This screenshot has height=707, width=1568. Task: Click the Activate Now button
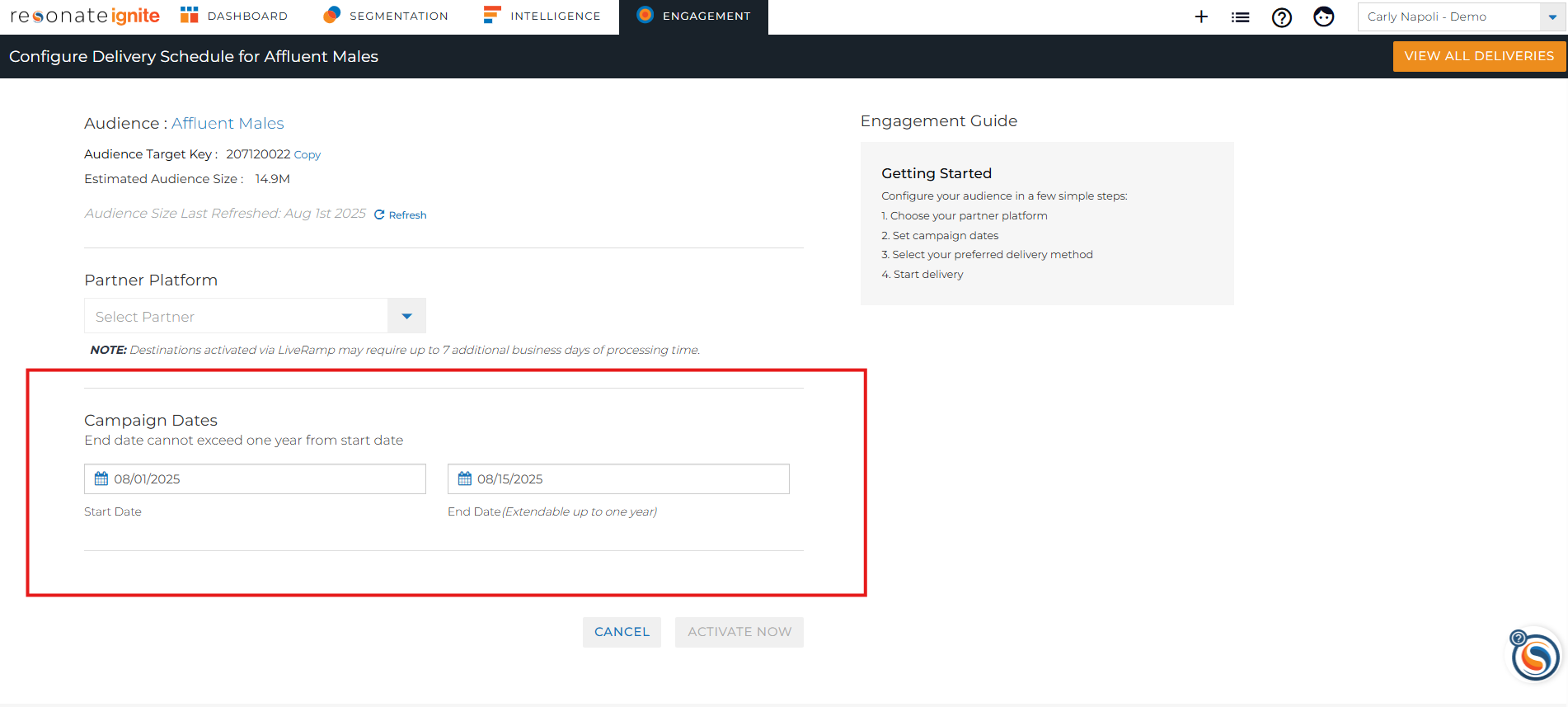point(739,632)
